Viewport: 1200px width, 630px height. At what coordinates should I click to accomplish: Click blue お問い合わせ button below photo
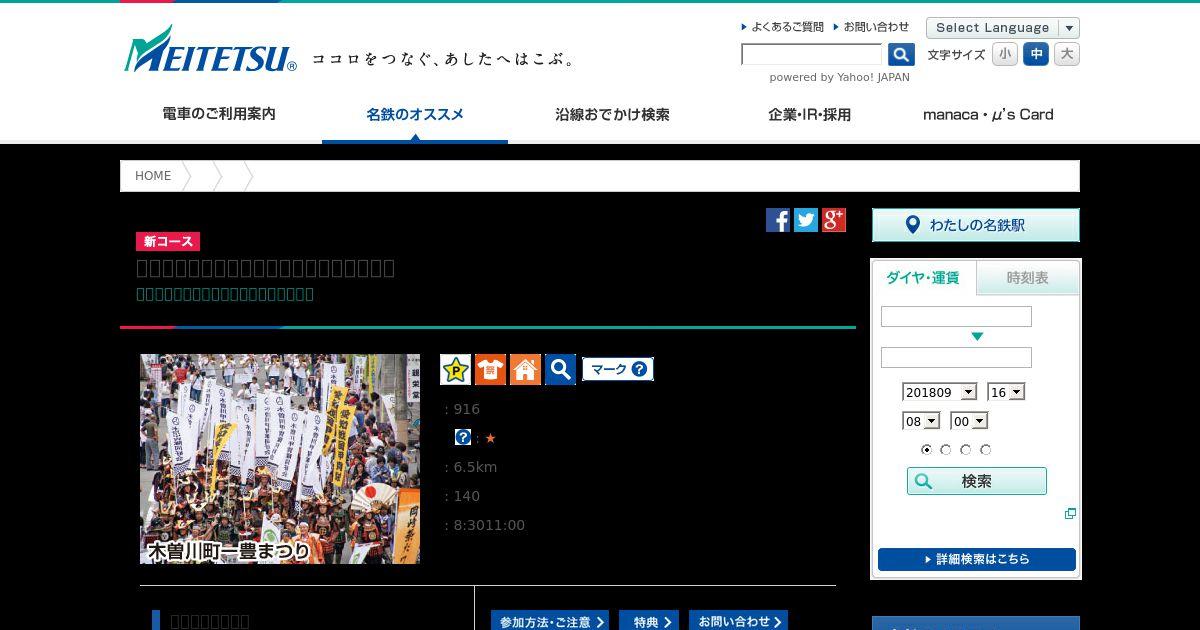coord(738,621)
